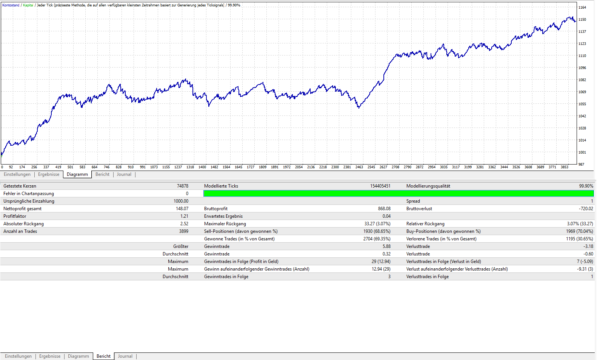Screen dimensions: 600x360
Task: Open Einstellungen tab in upper tab bar
Action: click(17, 174)
